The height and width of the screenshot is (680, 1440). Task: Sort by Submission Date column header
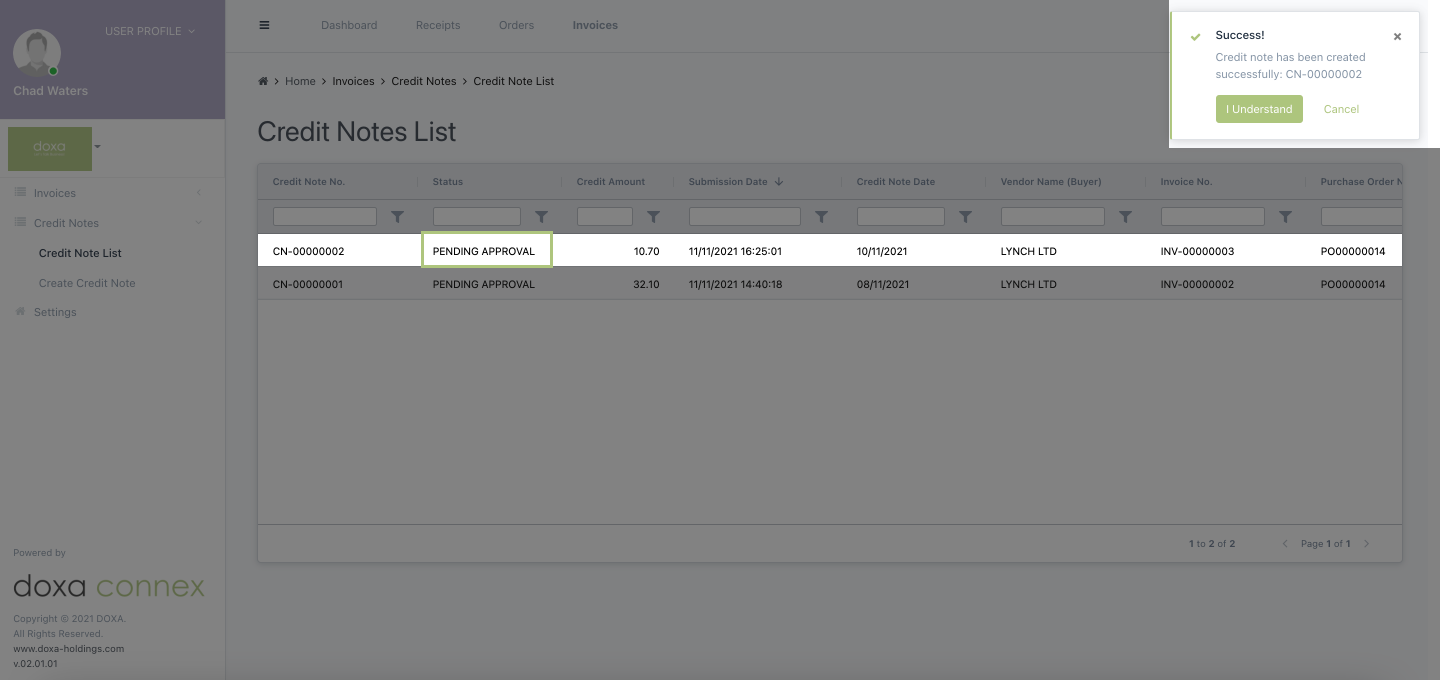coord(728,182)
